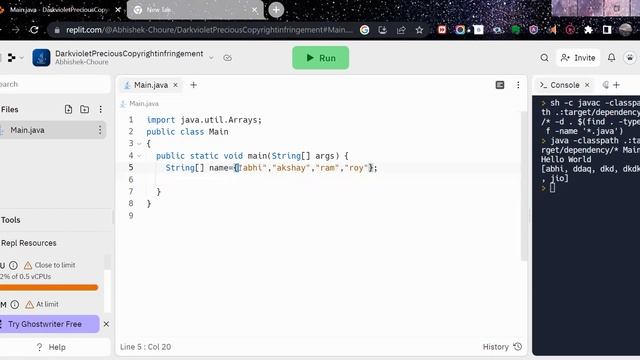The width and height of the screenshot is (640, 360).
Task: Open Main.java file options menu
Action: click(100, 130)
